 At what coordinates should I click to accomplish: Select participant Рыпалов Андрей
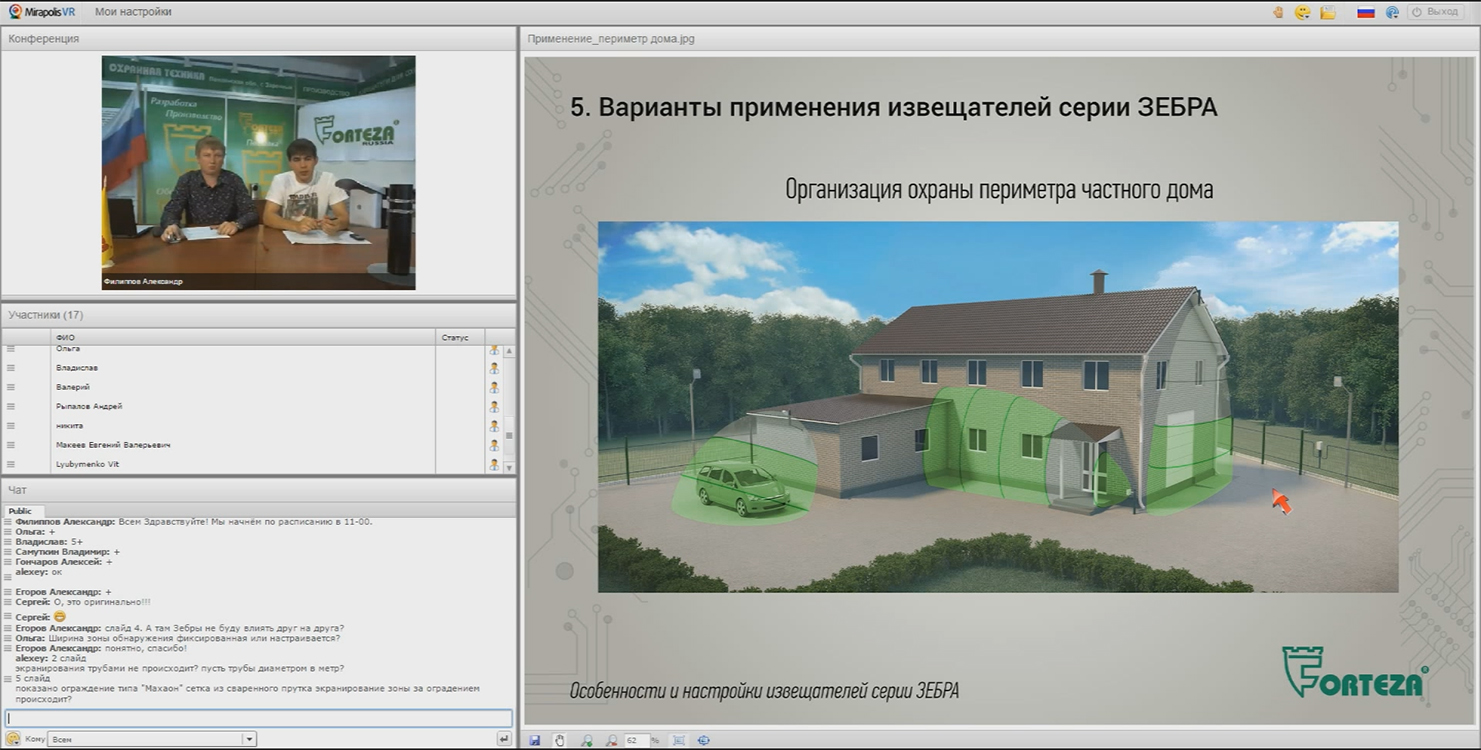[x=89, y=407]
